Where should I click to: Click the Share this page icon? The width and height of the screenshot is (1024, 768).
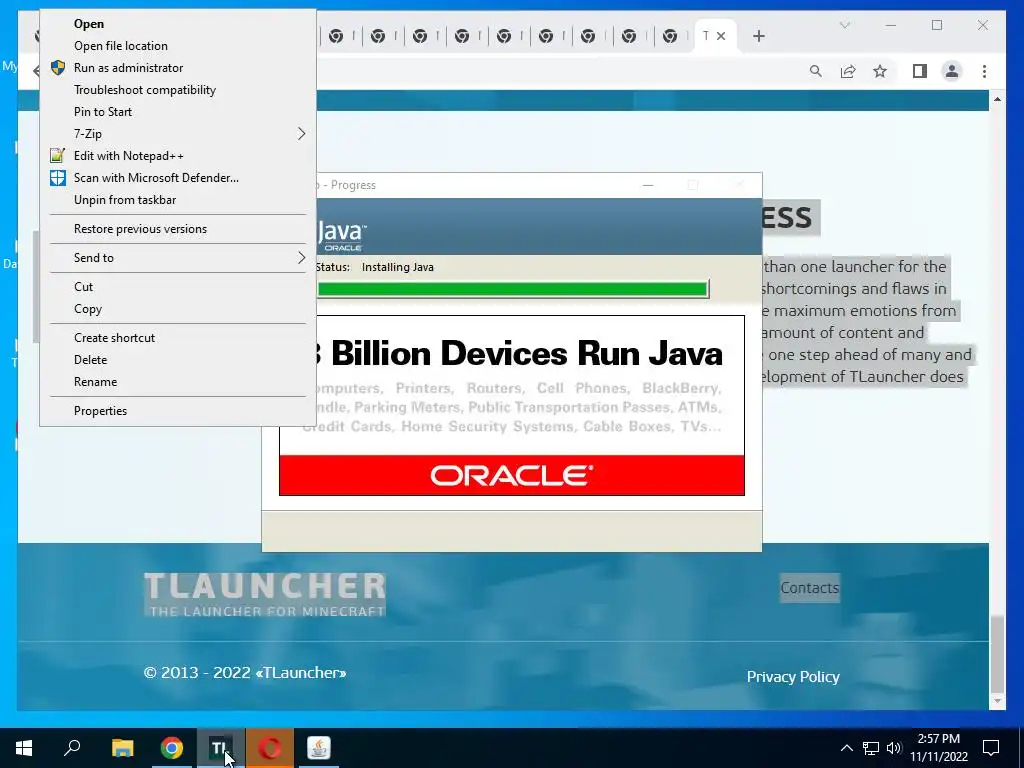point(848,71)
